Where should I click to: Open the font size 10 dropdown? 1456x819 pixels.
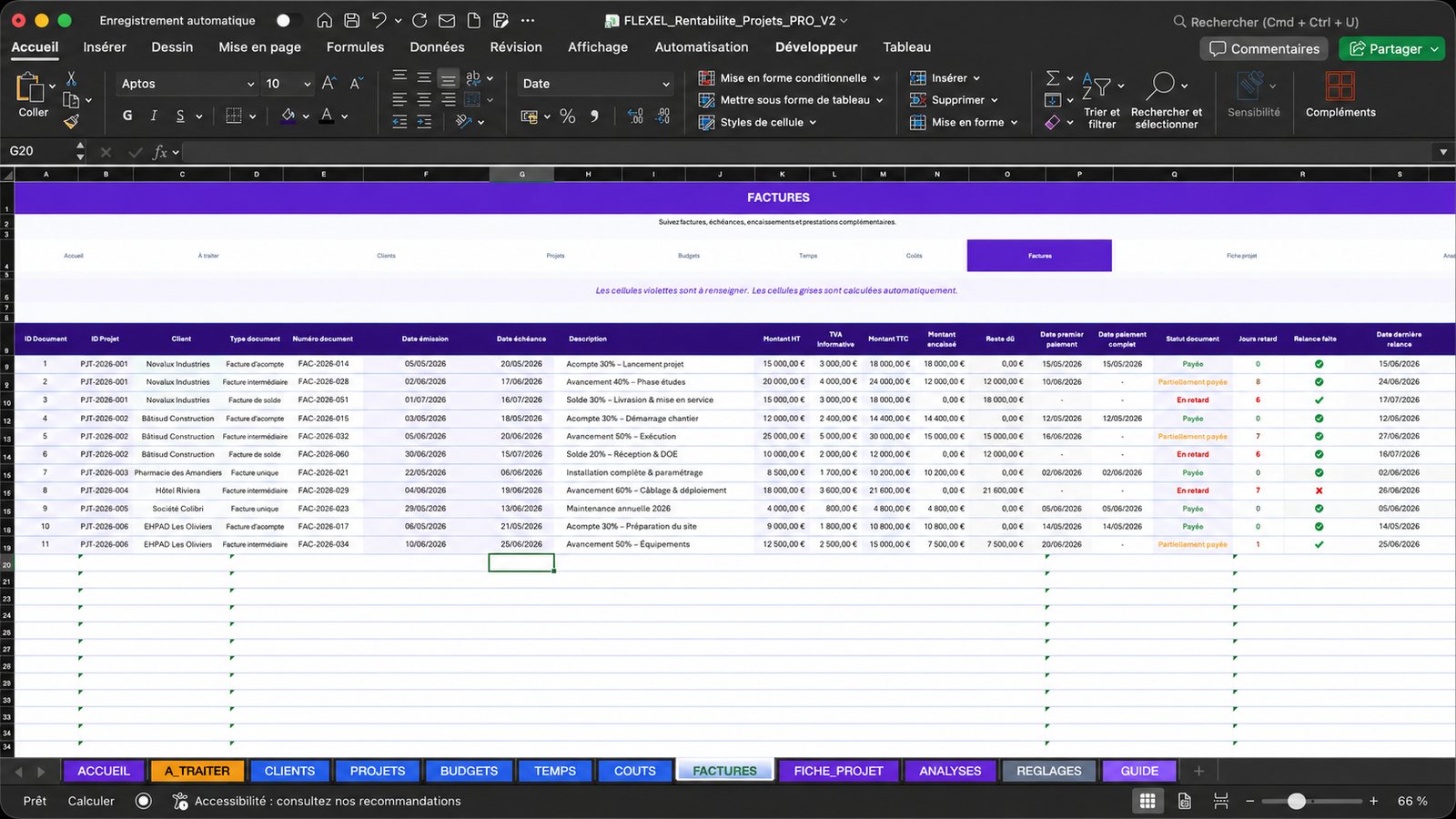[x=307, y=84]
